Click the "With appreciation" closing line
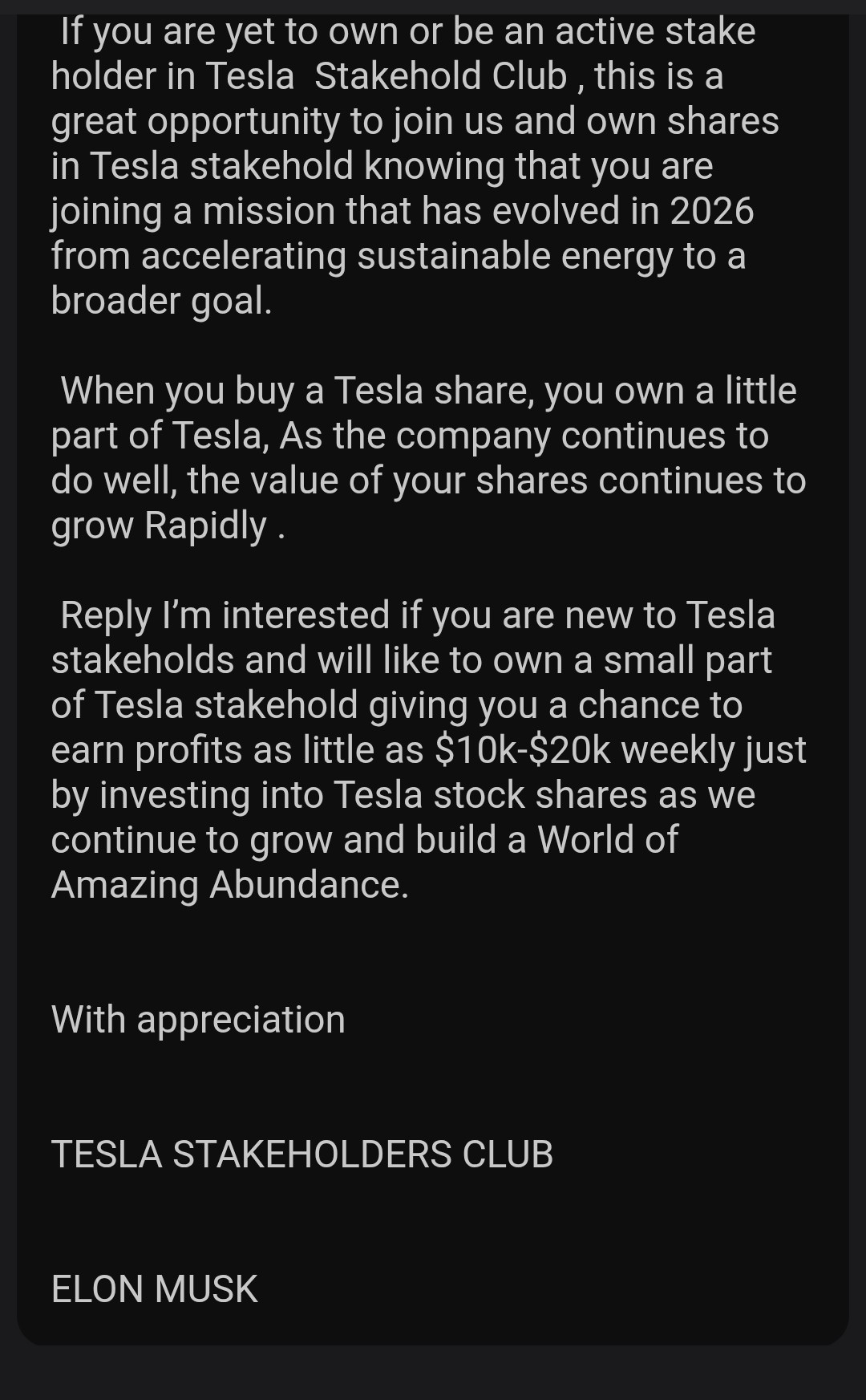This screenshot has width=866, height=1400. point(198,1020)
